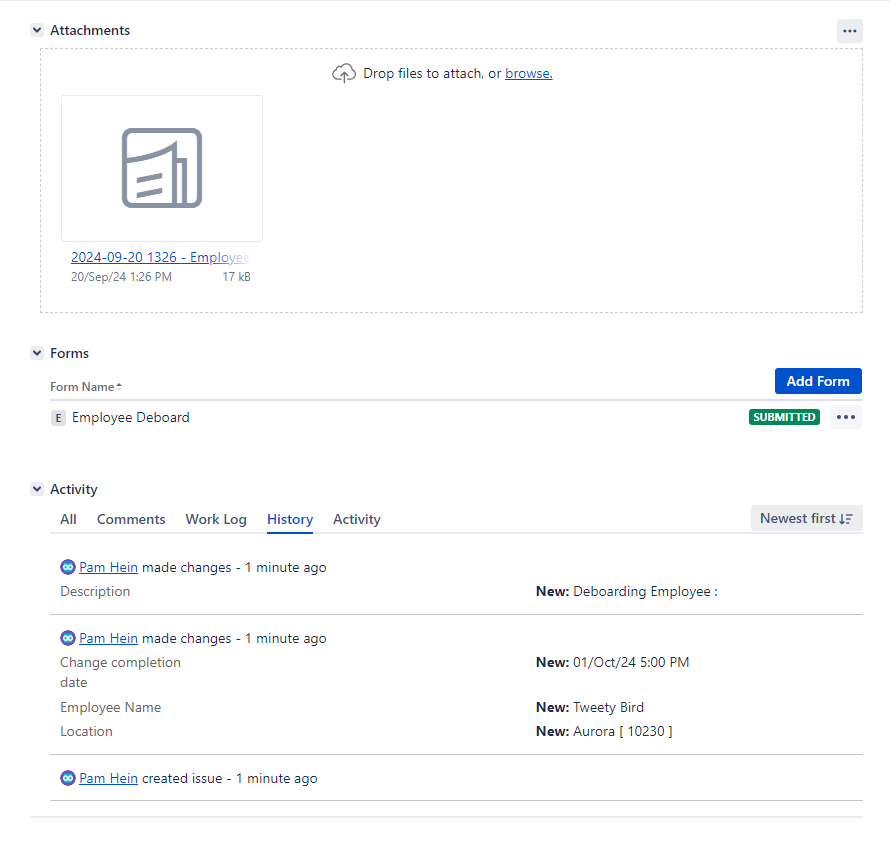Toggle the Form Name sort order
890x845 pixels.
tap(84, 386)
